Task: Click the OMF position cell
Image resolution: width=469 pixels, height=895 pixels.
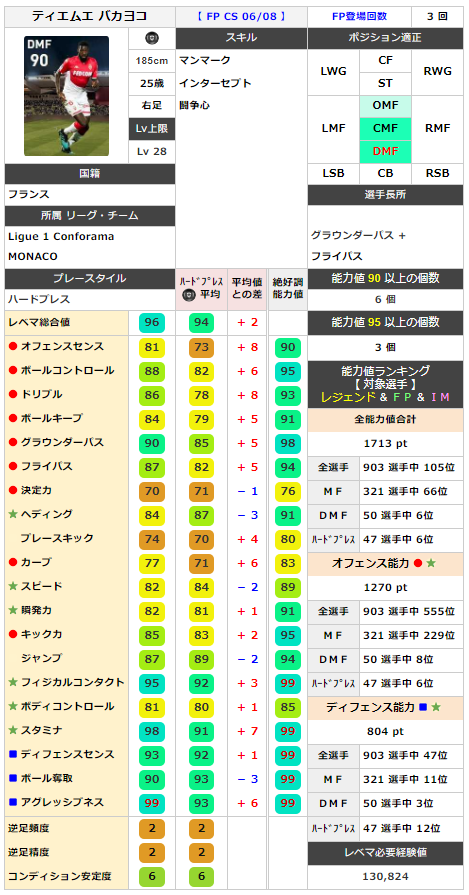Action: [385, 106]
